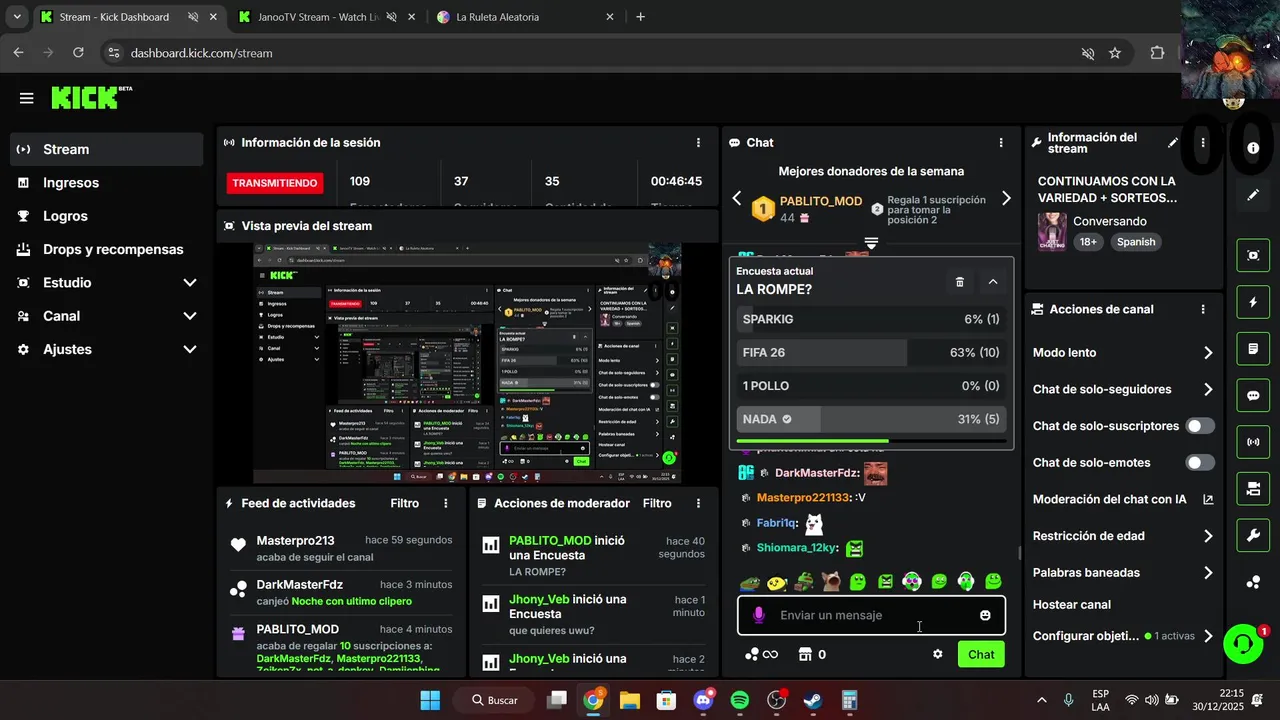Open the Windows Start menu

(x=430, y=700)
